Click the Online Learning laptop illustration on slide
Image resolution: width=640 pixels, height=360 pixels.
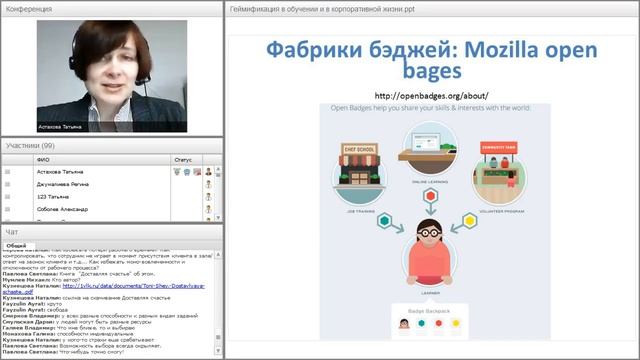429,149
